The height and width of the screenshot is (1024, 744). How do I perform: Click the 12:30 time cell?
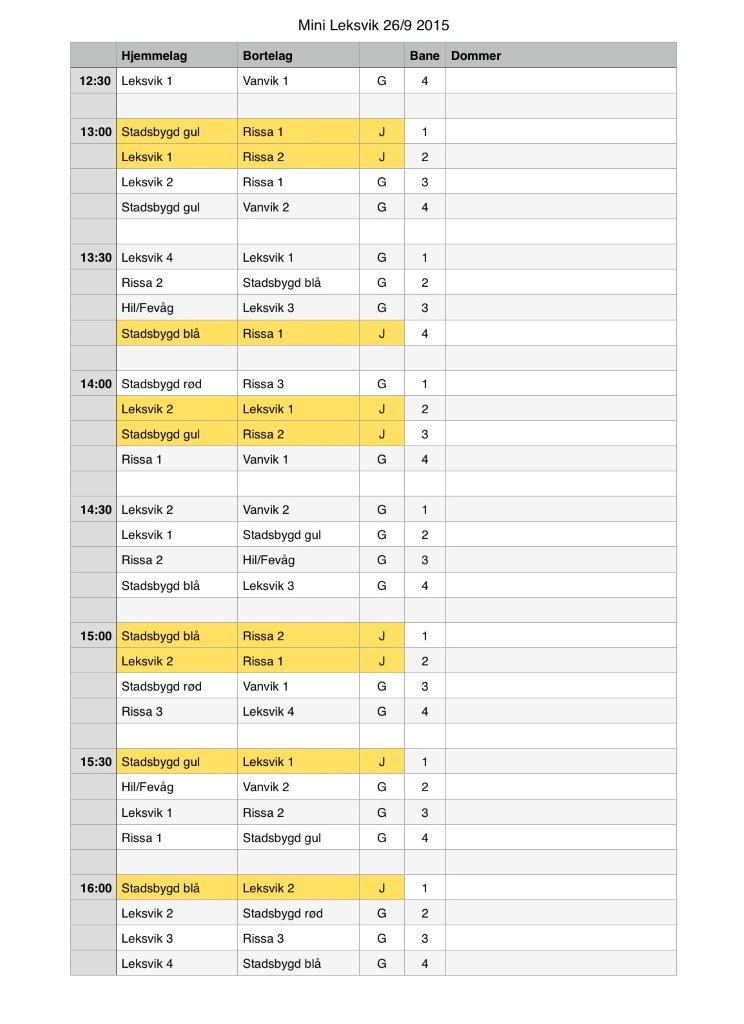(93, 81)
